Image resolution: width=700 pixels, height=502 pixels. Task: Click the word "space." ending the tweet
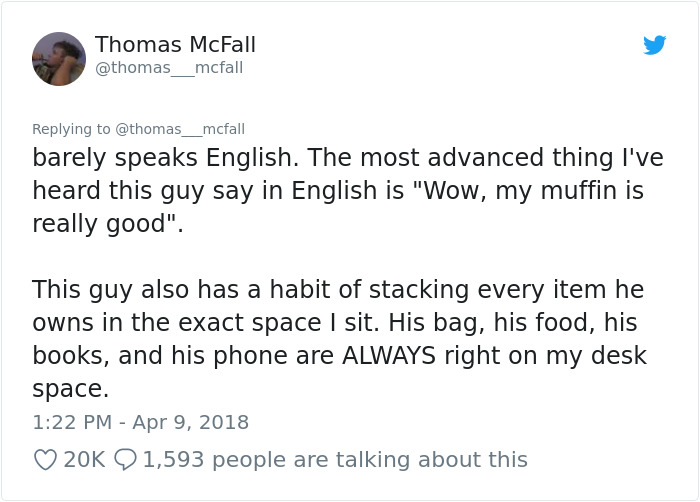70,388
